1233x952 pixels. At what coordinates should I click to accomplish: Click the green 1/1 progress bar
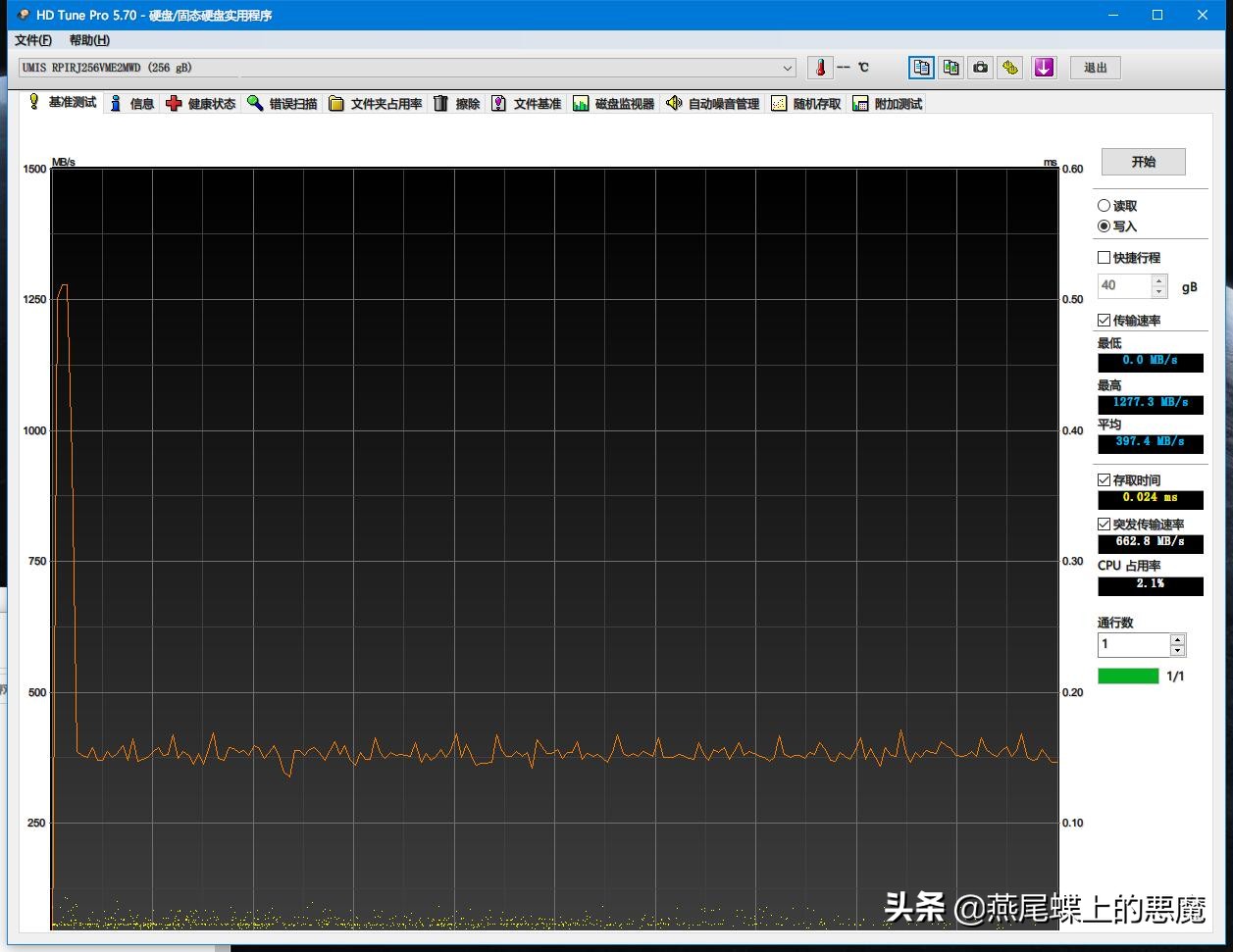click(1128, 676)
